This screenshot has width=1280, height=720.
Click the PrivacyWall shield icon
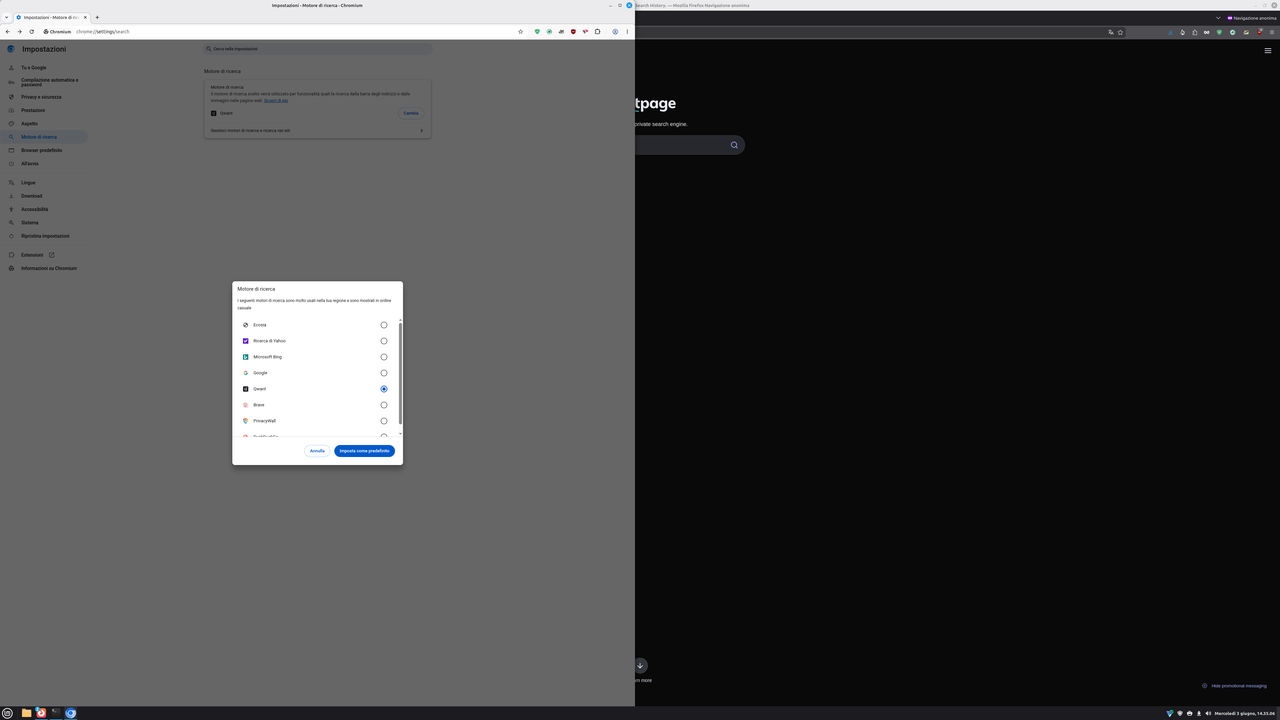[245, 421]
